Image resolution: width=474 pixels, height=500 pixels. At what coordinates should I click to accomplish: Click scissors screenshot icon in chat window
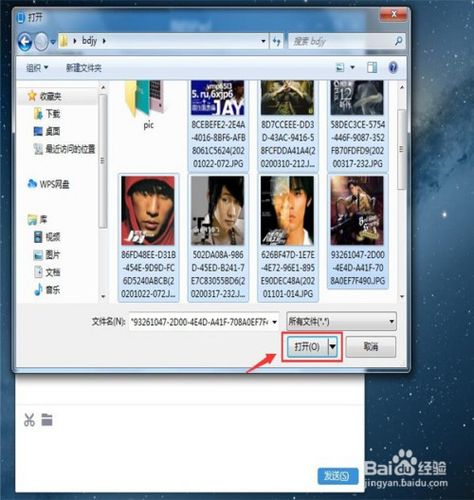coord(29,420)
